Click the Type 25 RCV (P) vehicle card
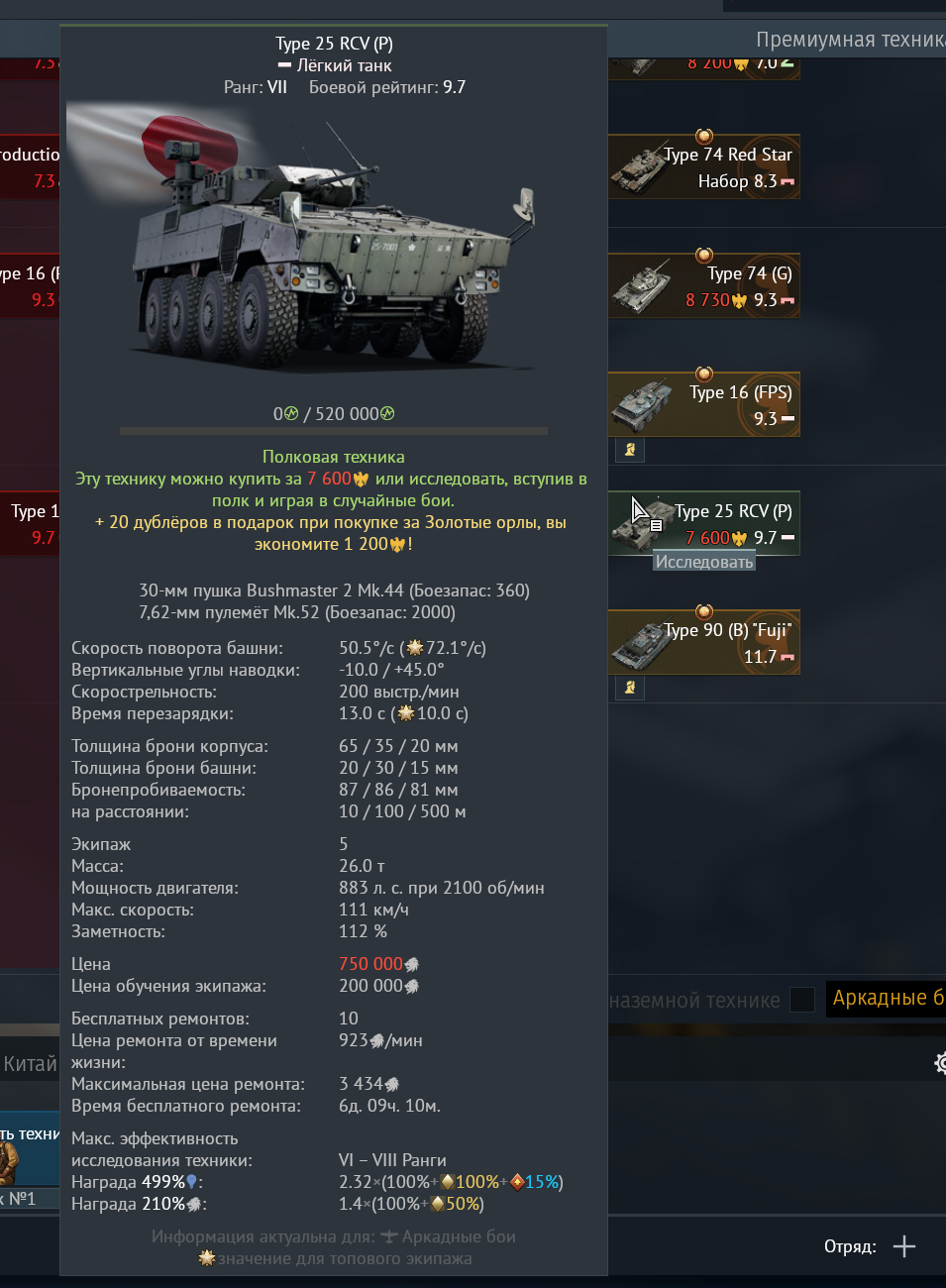Viewport: 946px width, 1288px height. pyautogui.click(x=703, y=523)
